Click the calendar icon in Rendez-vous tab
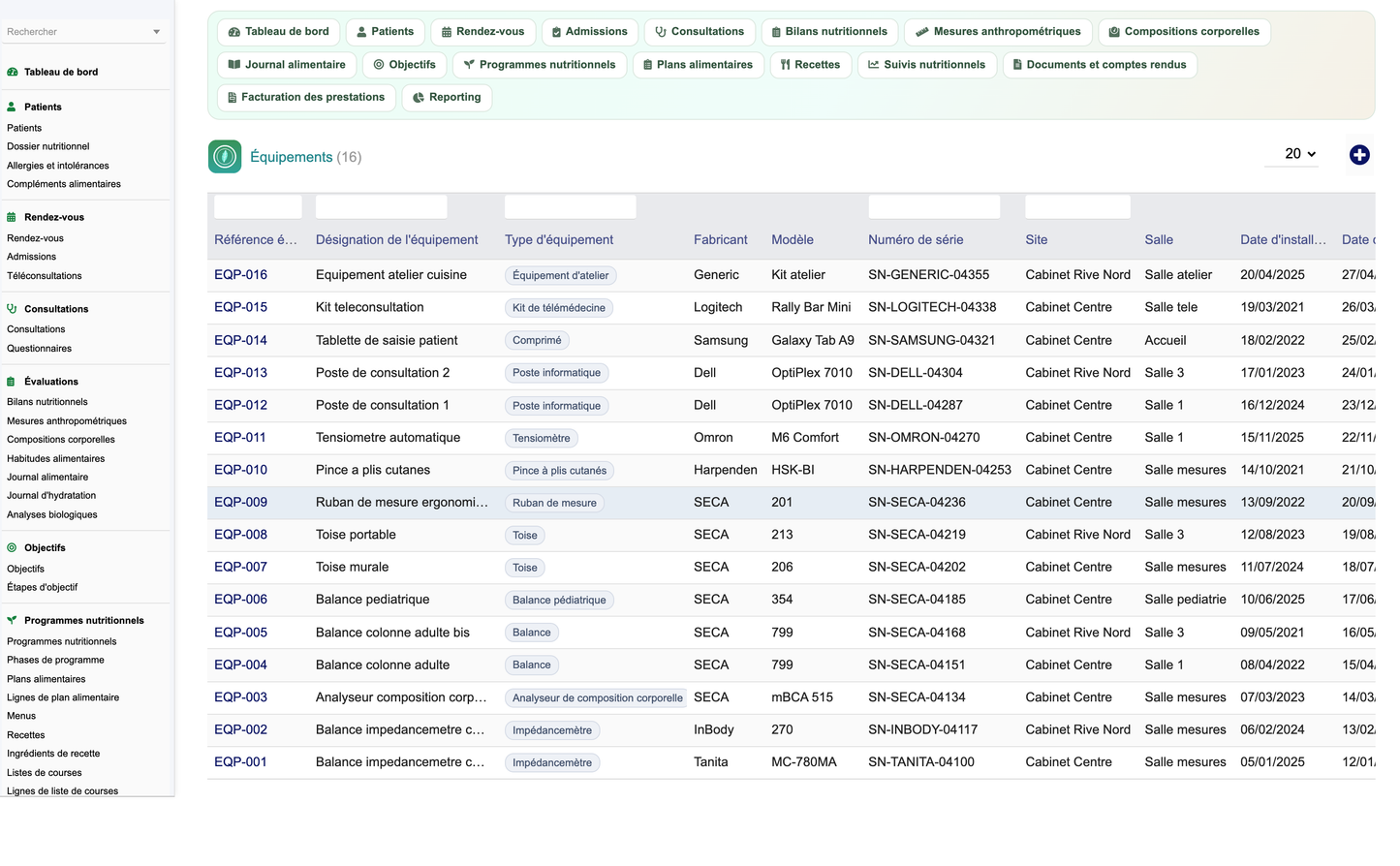Viewport: 1400px width, 866px height. pos(447,32)
